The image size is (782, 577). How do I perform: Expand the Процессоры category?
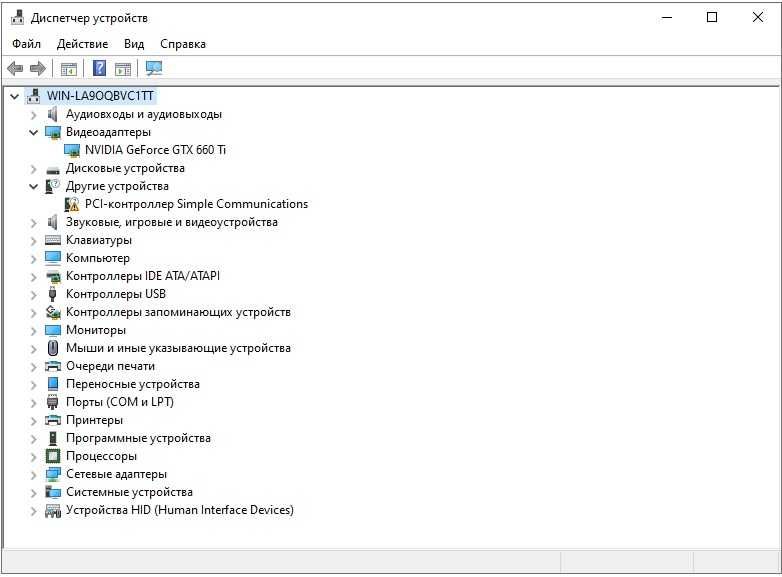pyautogui.click(x=33, y=456)
